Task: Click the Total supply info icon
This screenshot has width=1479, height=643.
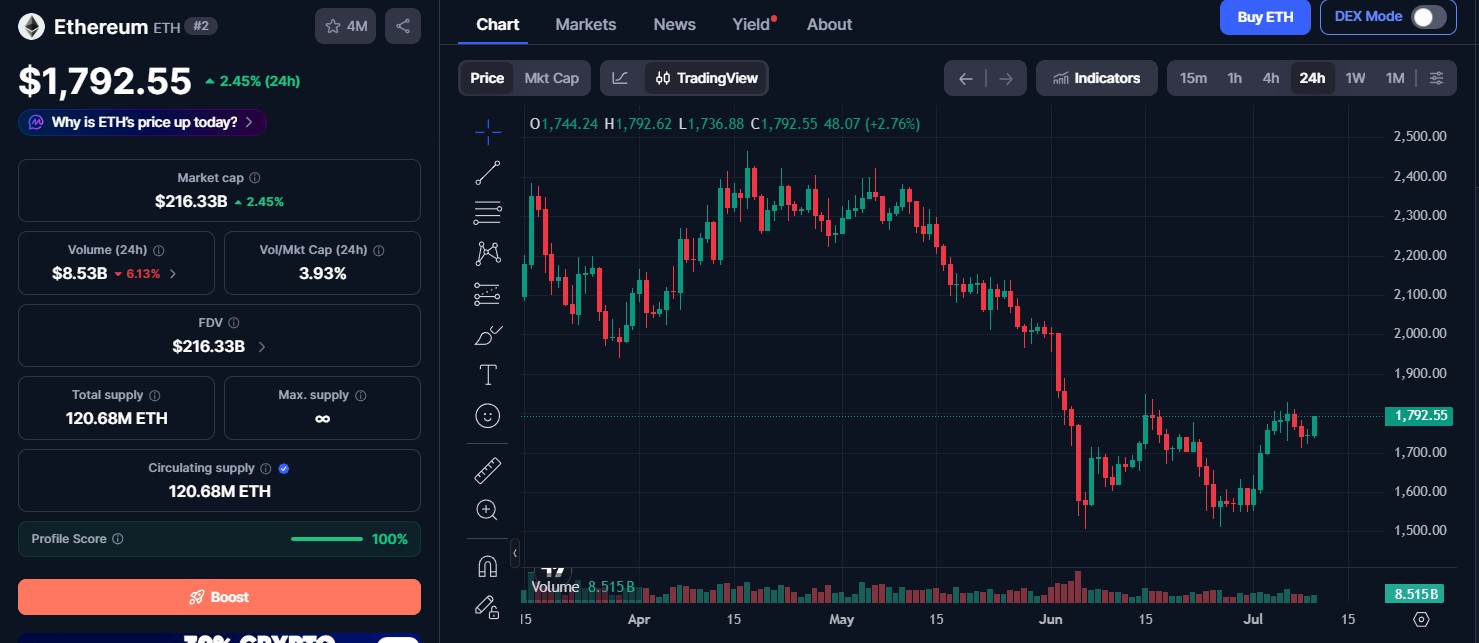Action: tap(155, 396)
